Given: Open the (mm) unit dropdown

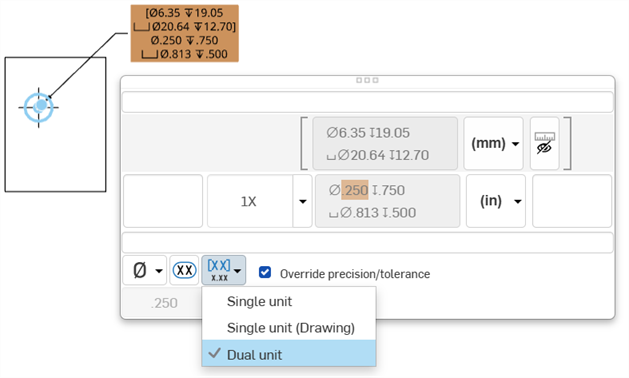Looking at the screenshot, I should (x=493, y=143).
